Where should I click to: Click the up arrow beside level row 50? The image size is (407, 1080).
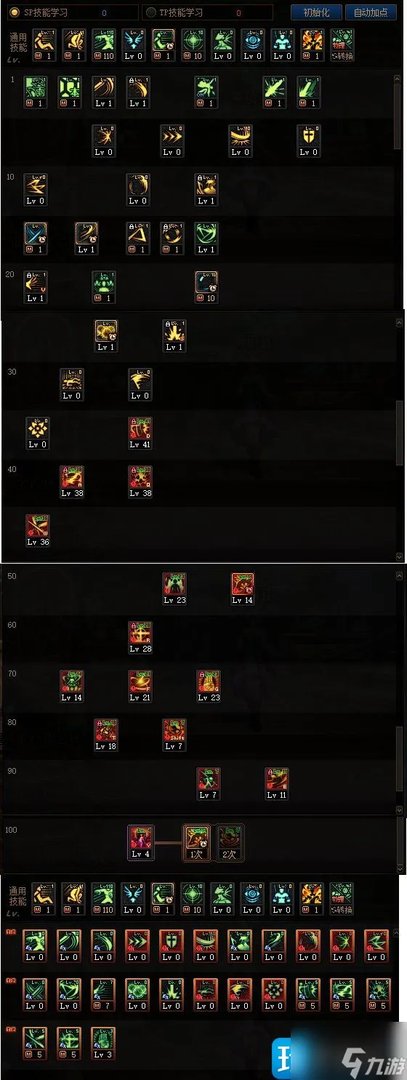400,575
